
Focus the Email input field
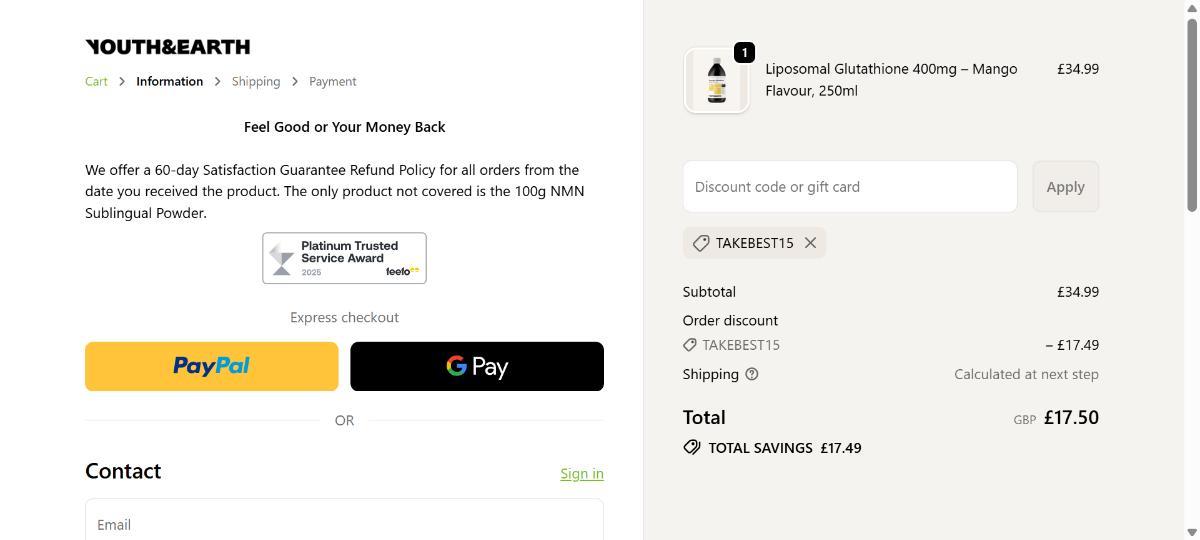pos(344,523)
